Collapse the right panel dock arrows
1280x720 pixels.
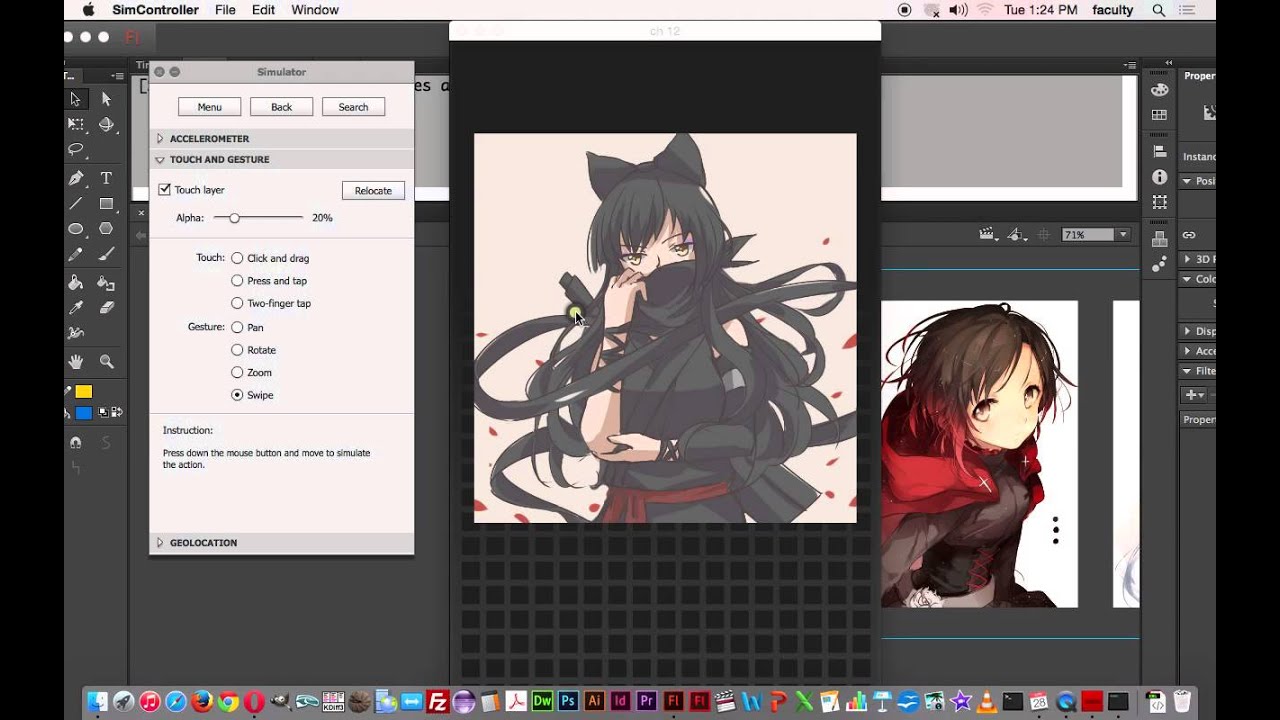click(1168, 62)
